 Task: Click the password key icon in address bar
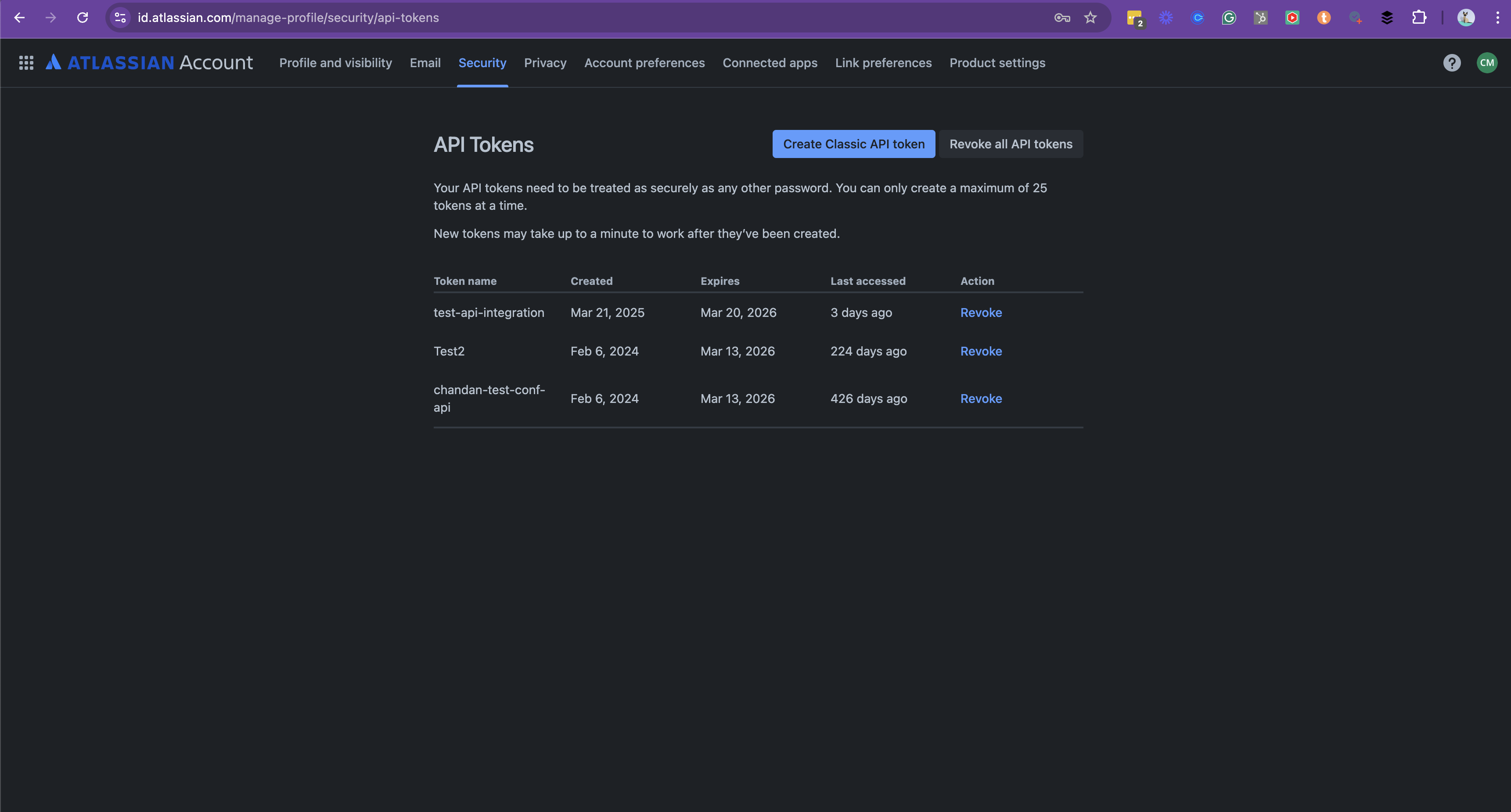tap(1061, 18)
